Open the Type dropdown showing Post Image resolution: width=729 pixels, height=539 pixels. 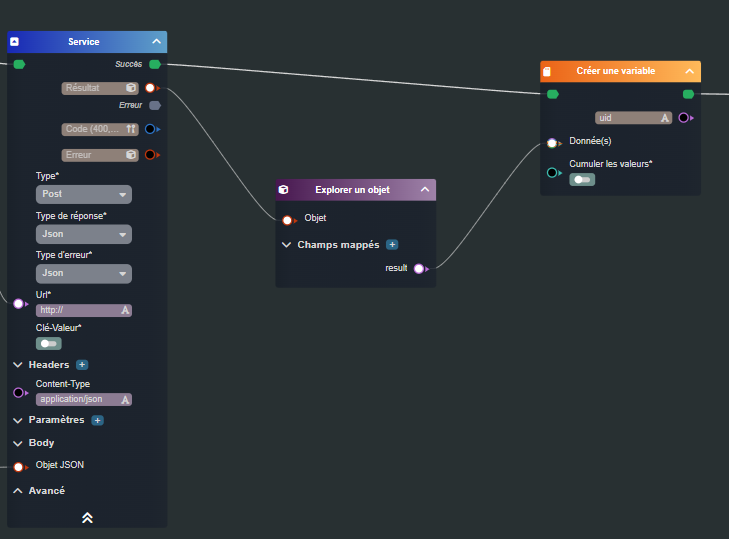84,194
